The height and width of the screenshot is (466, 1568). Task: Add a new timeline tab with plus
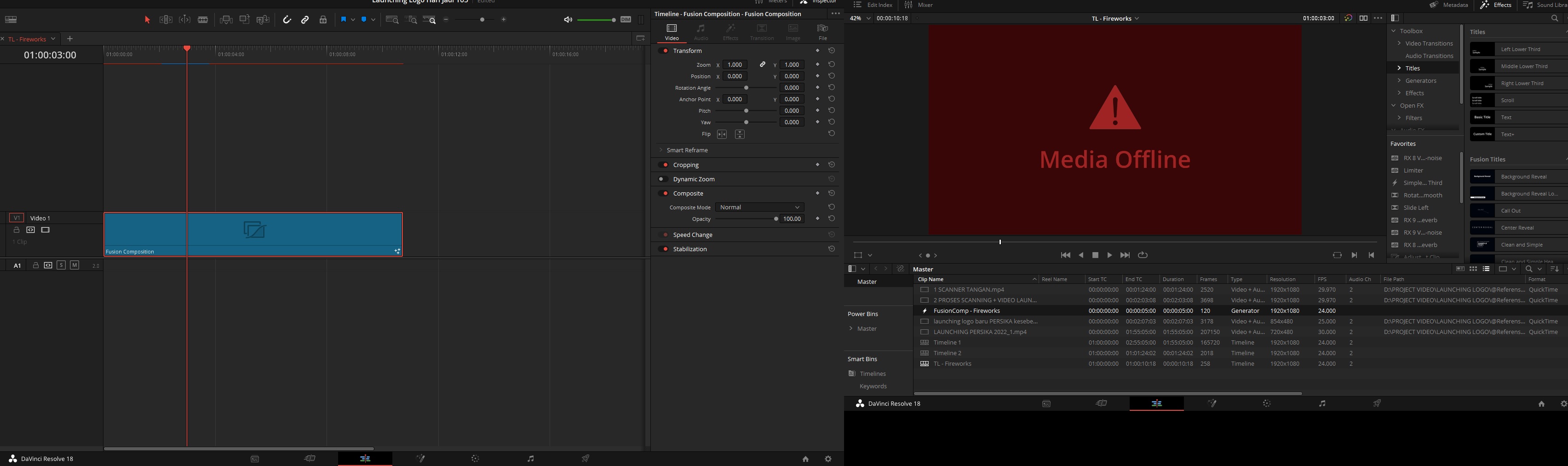(70, 39)
